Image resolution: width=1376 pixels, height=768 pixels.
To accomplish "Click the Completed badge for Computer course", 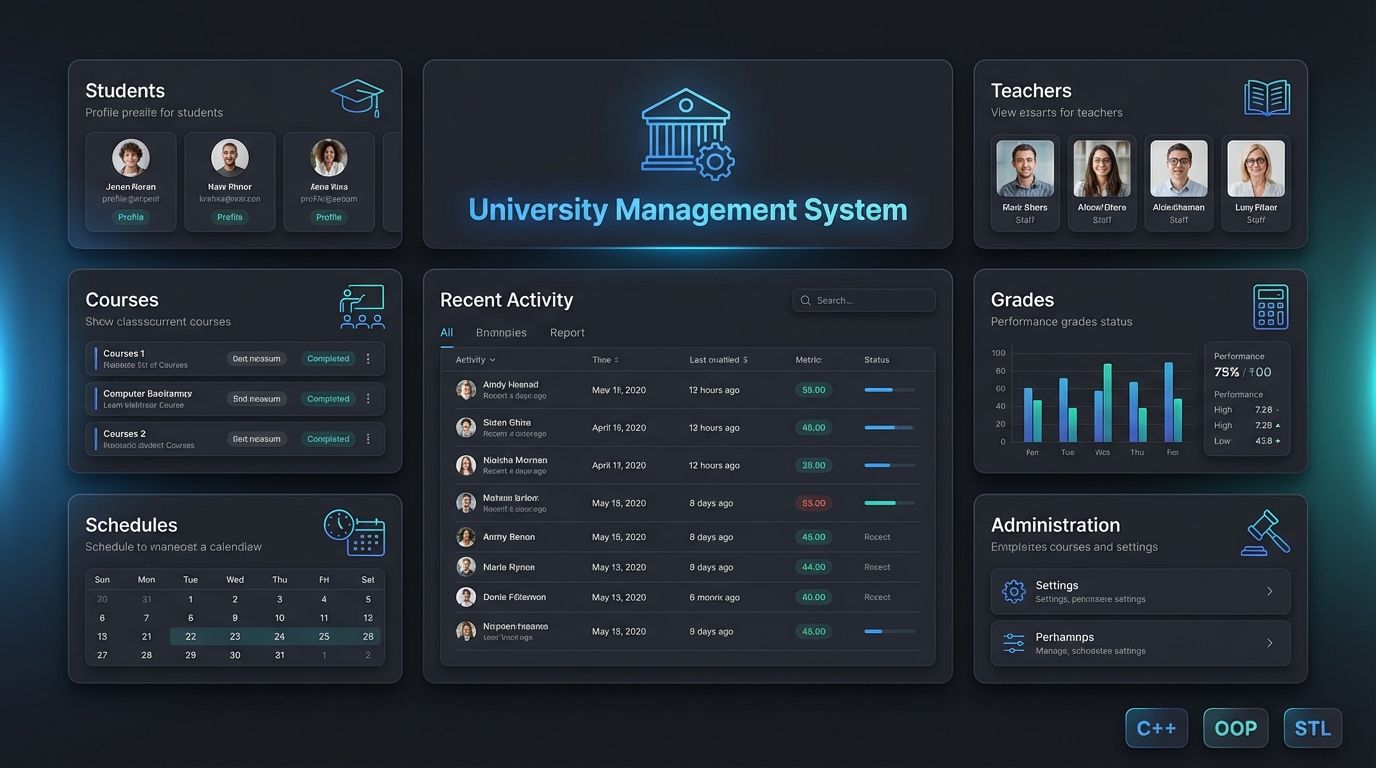I will pos(328,399).
